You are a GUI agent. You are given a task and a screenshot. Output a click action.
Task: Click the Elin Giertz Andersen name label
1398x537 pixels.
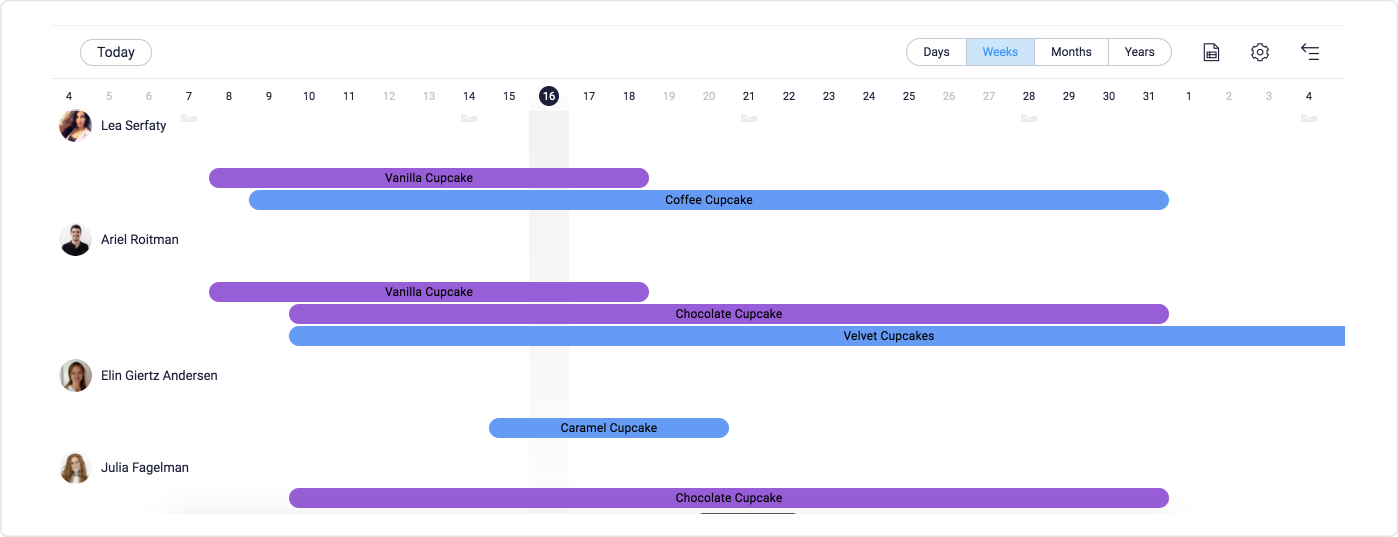coord(159,376)
